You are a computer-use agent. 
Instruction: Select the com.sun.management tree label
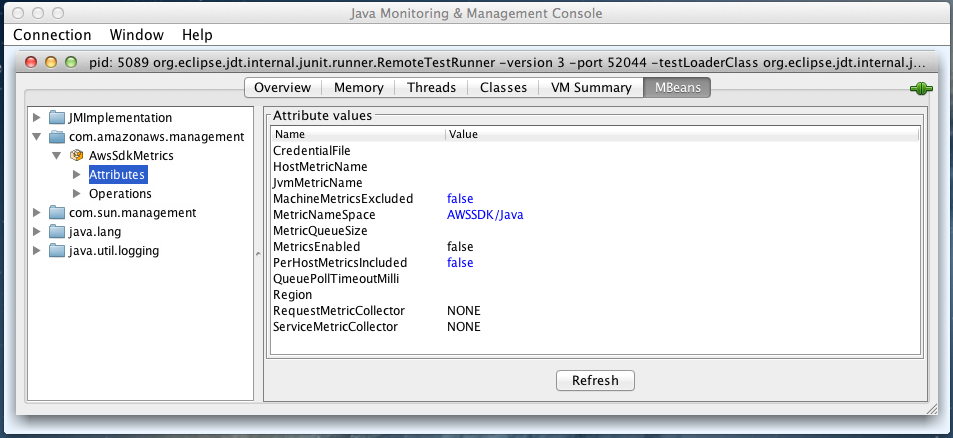coord(132,213)
